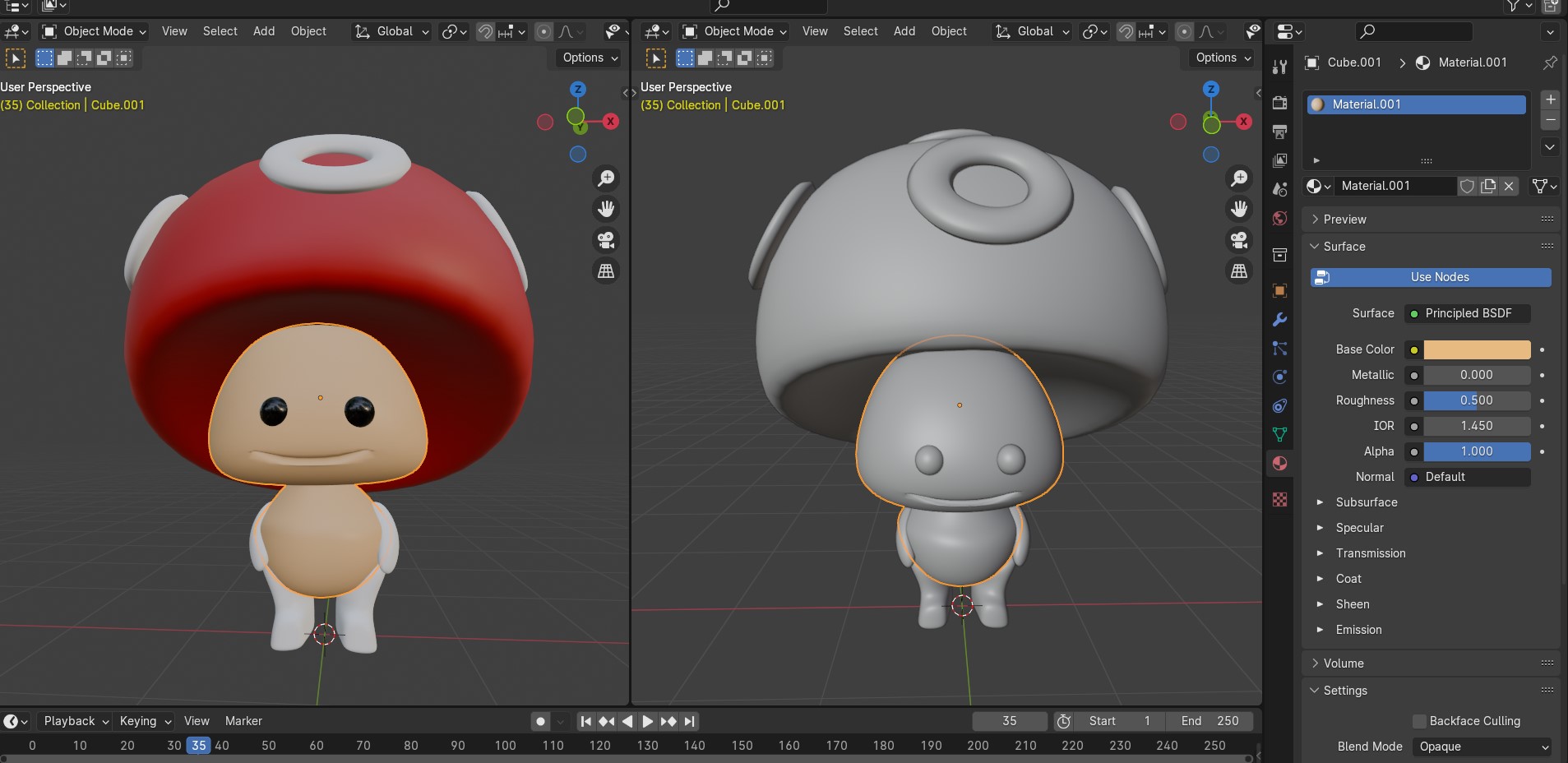This screenshot has width=1568, height=763.
Task: Open the Blend Mode Opaque dropdown
Action: coord(1482,747)
